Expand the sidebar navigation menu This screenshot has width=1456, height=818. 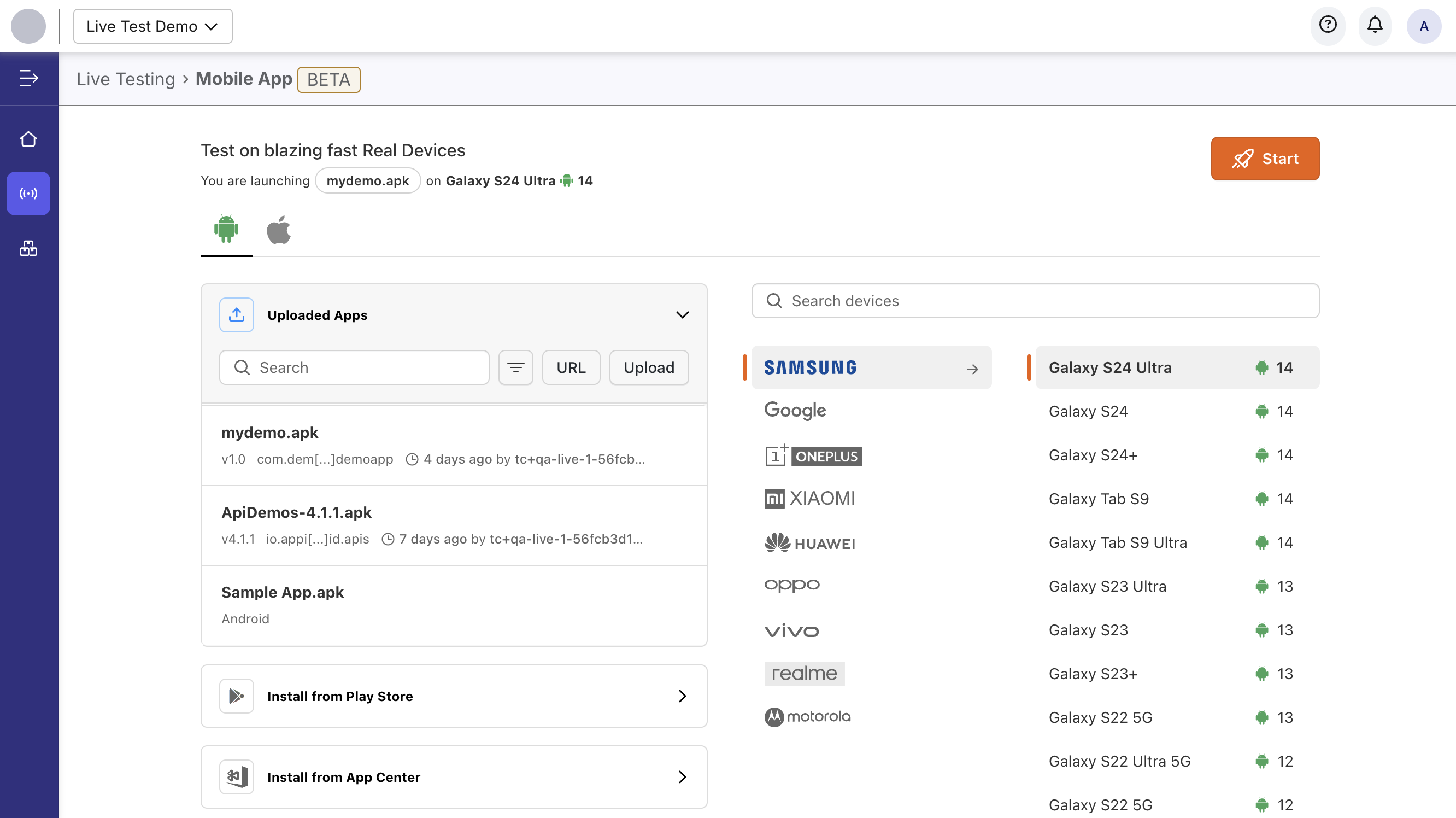(x=28, y=78)
